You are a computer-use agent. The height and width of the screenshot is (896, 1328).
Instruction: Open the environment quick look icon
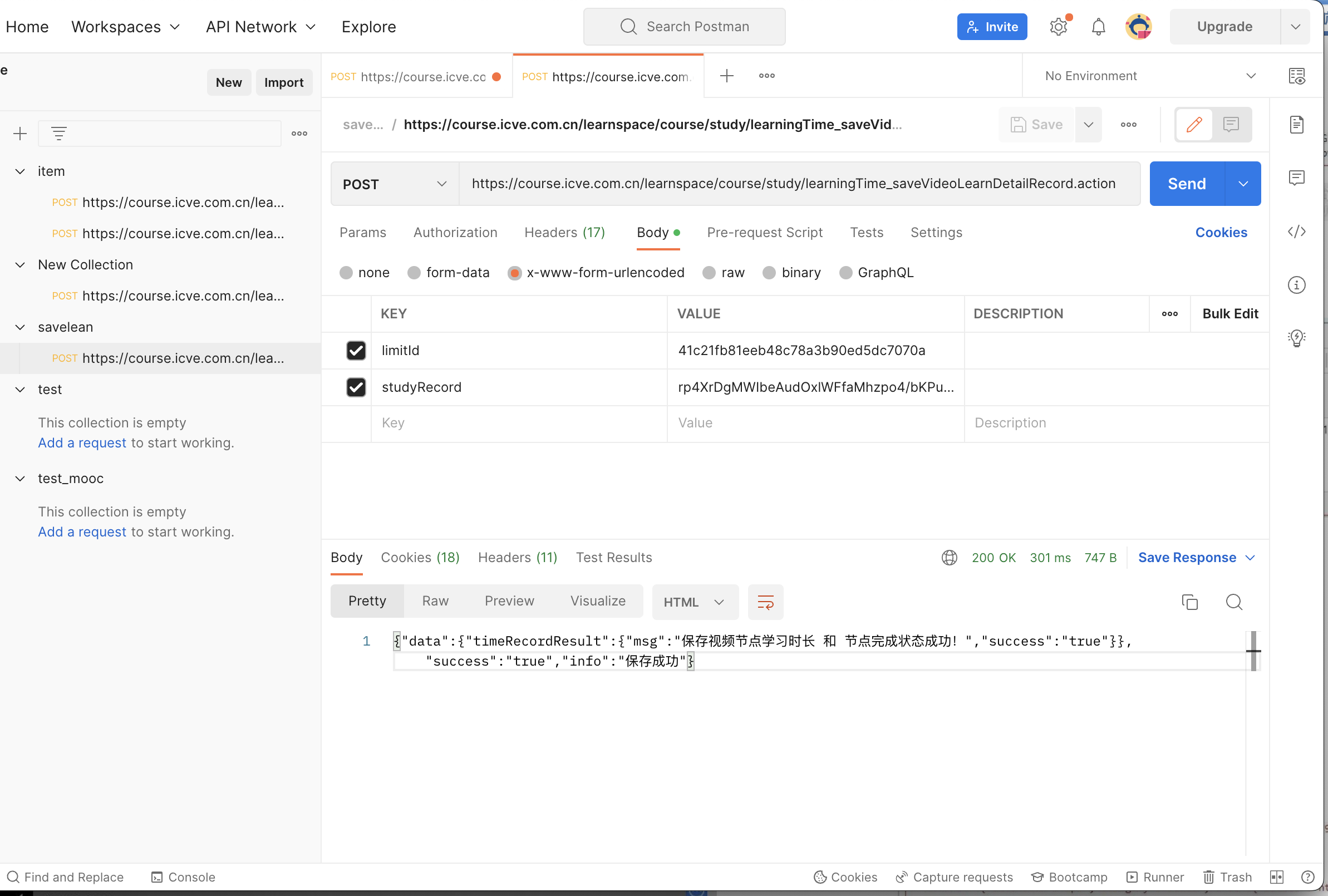pos(1296,76)
